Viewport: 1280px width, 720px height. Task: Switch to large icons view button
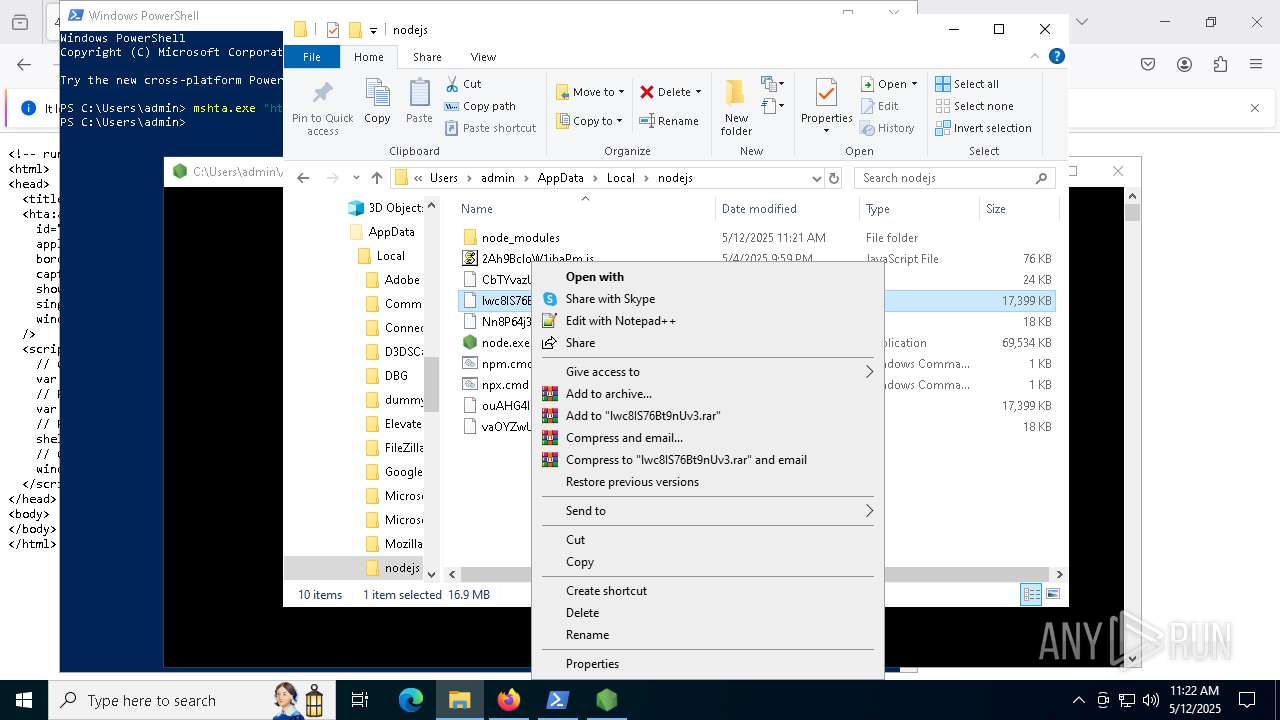pyautogui.click(x=1052, y=594)
